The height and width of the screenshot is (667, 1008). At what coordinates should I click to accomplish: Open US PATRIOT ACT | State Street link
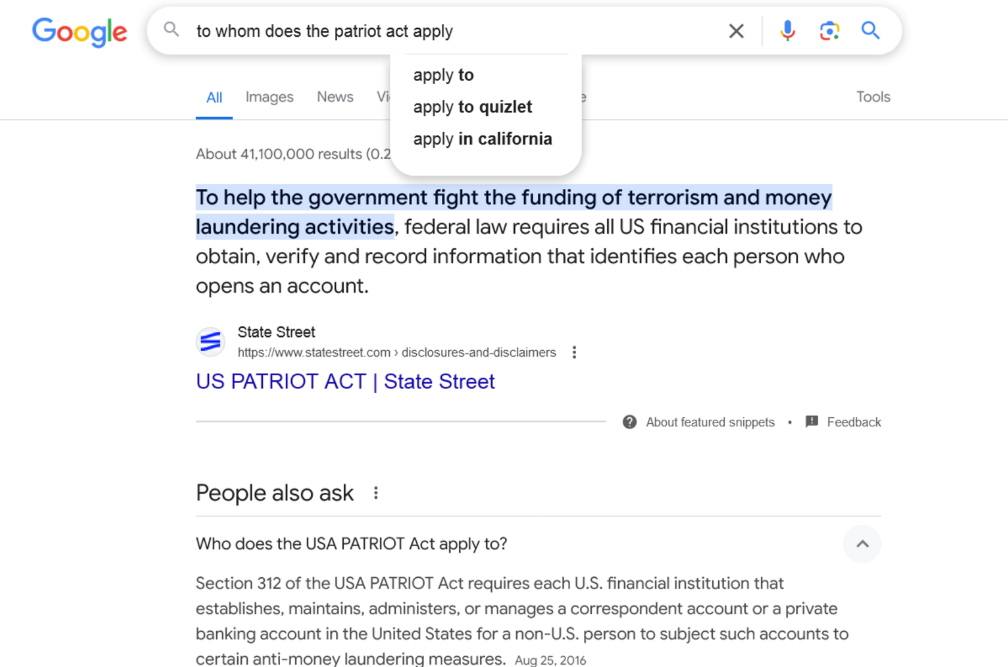(x=345, y=381)
